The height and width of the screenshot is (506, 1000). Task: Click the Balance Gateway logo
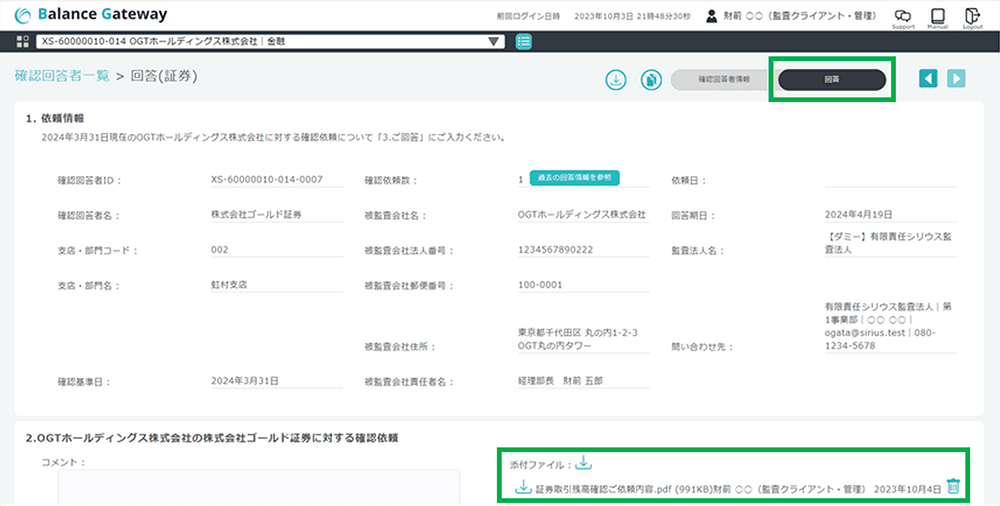[92, 15]
